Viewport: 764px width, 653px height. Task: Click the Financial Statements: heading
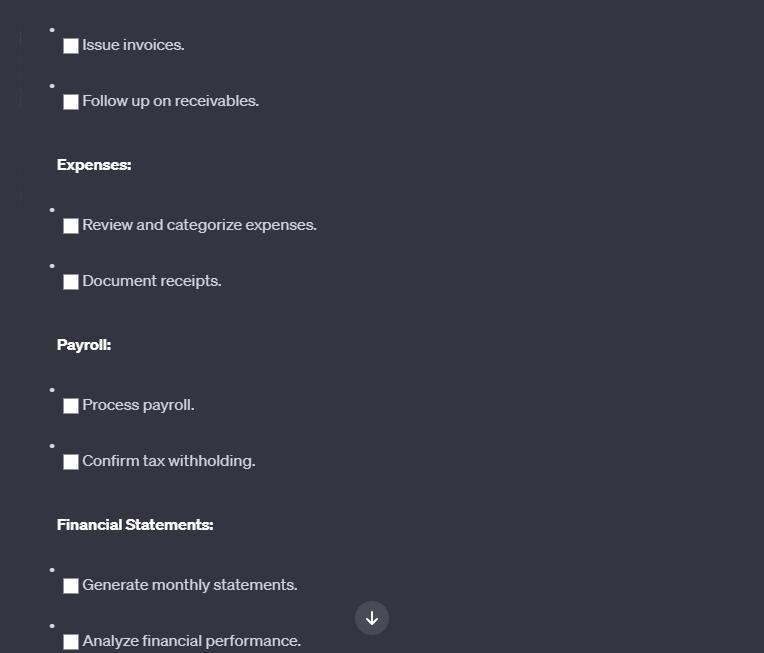coord(135,525)
